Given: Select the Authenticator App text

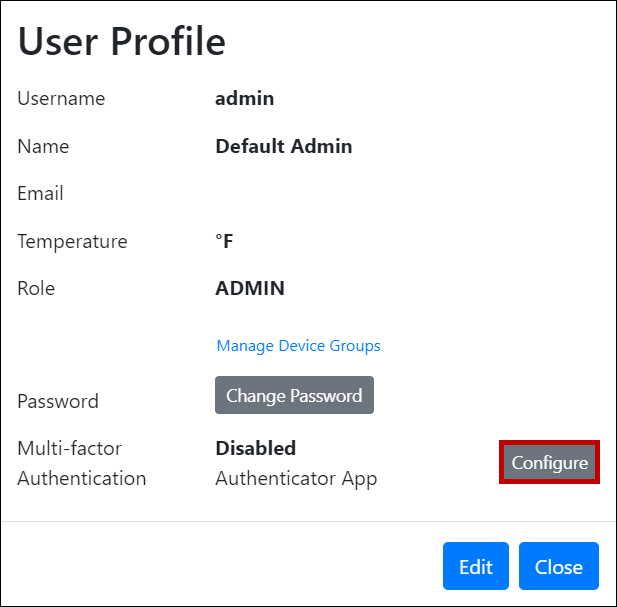Looking at the screenshot, I should click(296, 478).
